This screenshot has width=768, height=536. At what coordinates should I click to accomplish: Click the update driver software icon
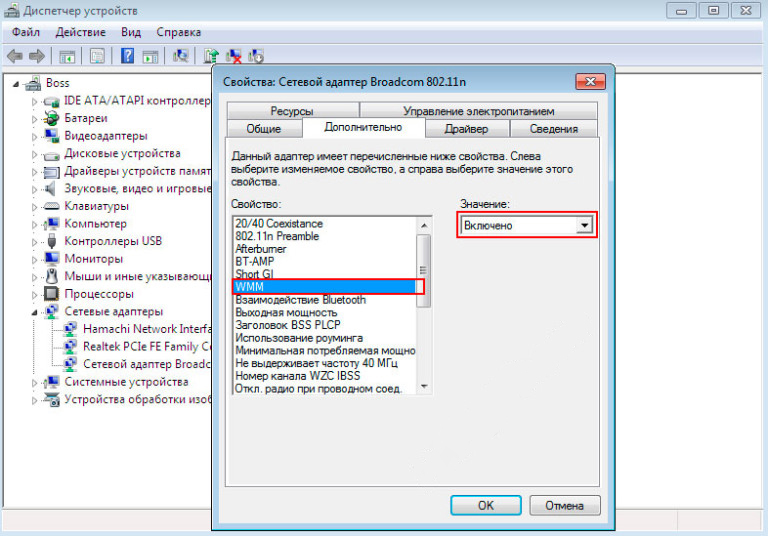pos(211,56)
